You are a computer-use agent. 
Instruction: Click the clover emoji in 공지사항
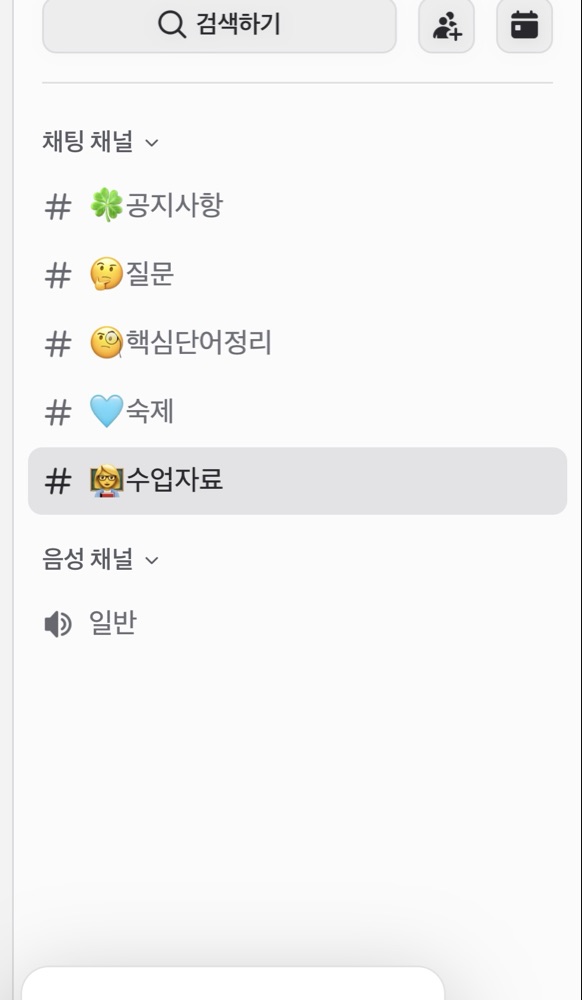[x=106, y=205]
